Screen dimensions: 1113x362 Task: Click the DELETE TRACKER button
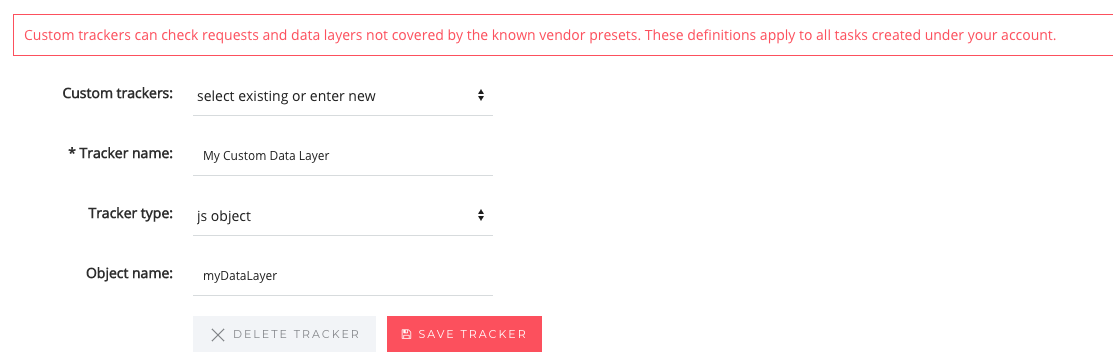284,334
